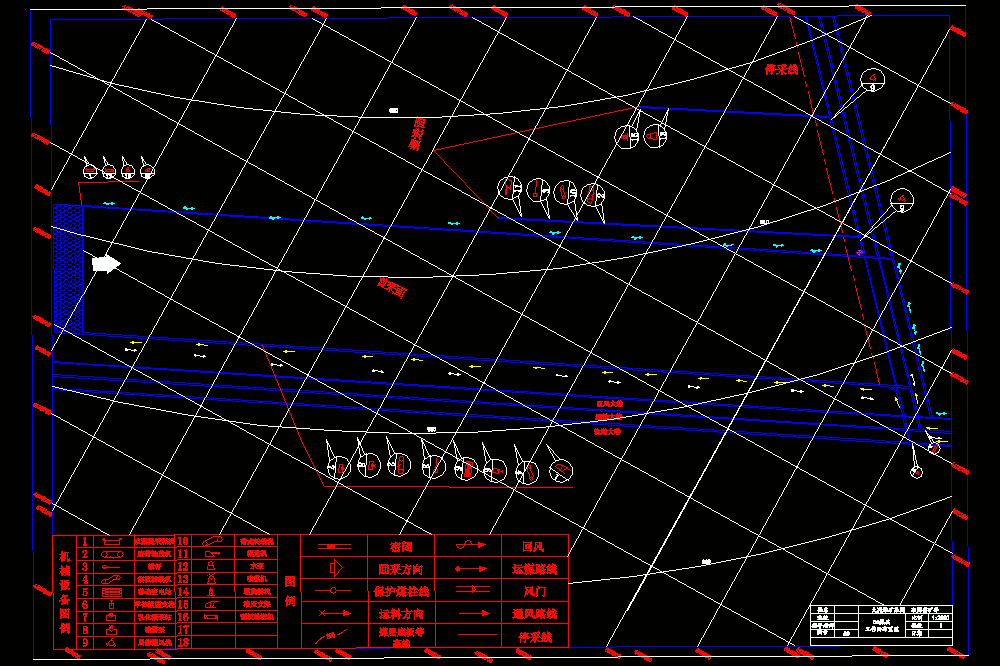Click equipment symbol in legend row 7
This screenshot has height=666, width=1000.
tap(111, 617)
